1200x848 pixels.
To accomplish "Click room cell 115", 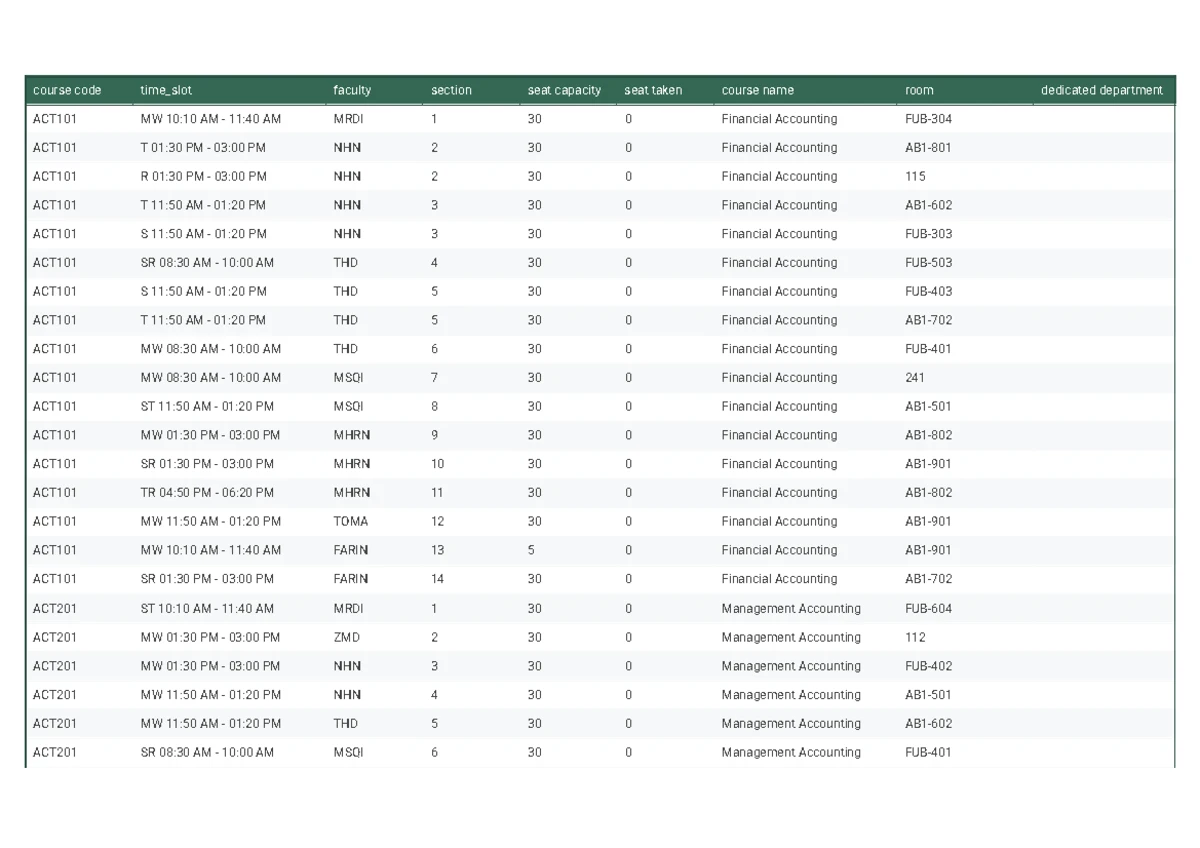I will pyautogui.click(x=915, y=177).
